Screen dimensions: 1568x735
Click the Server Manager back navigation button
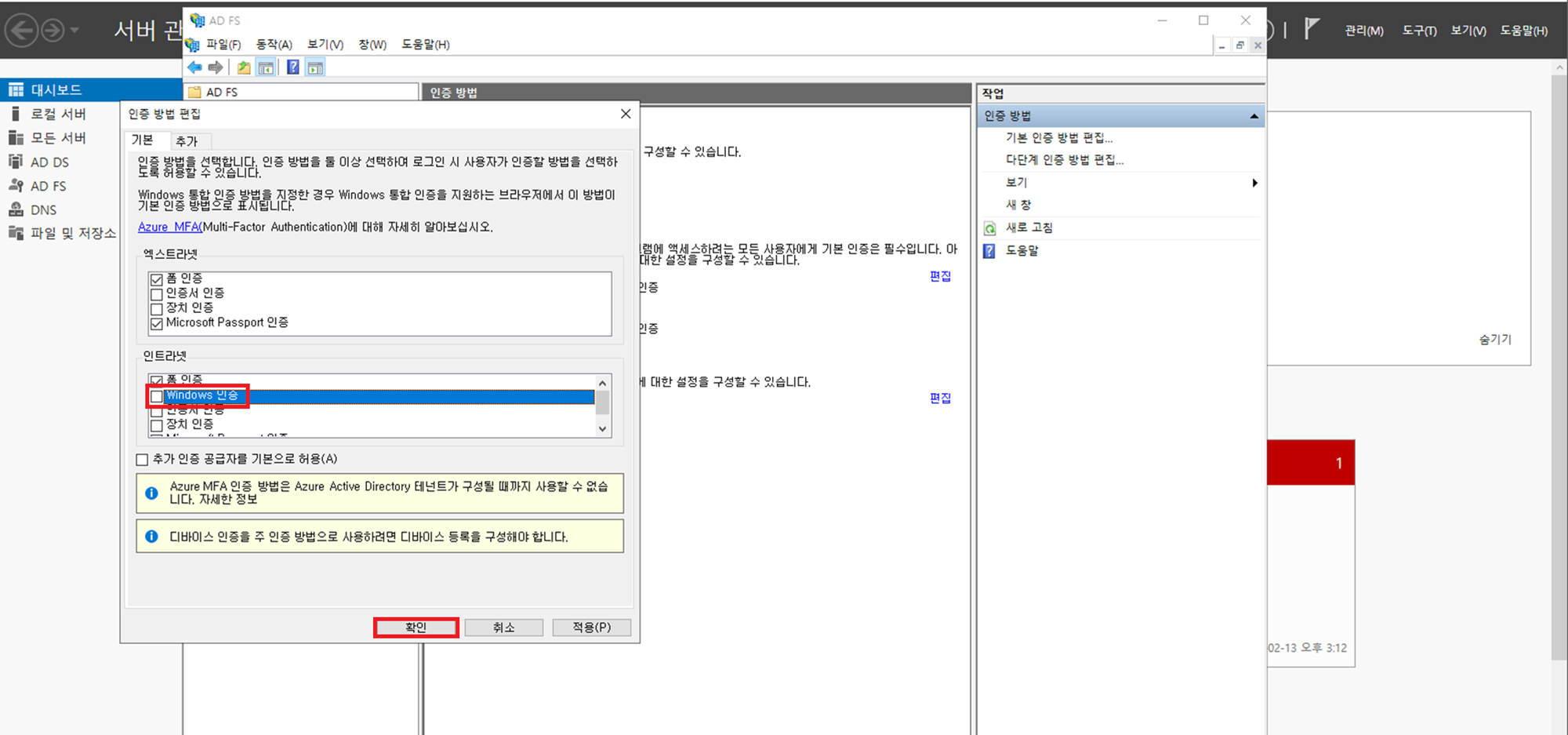[21, 31]
